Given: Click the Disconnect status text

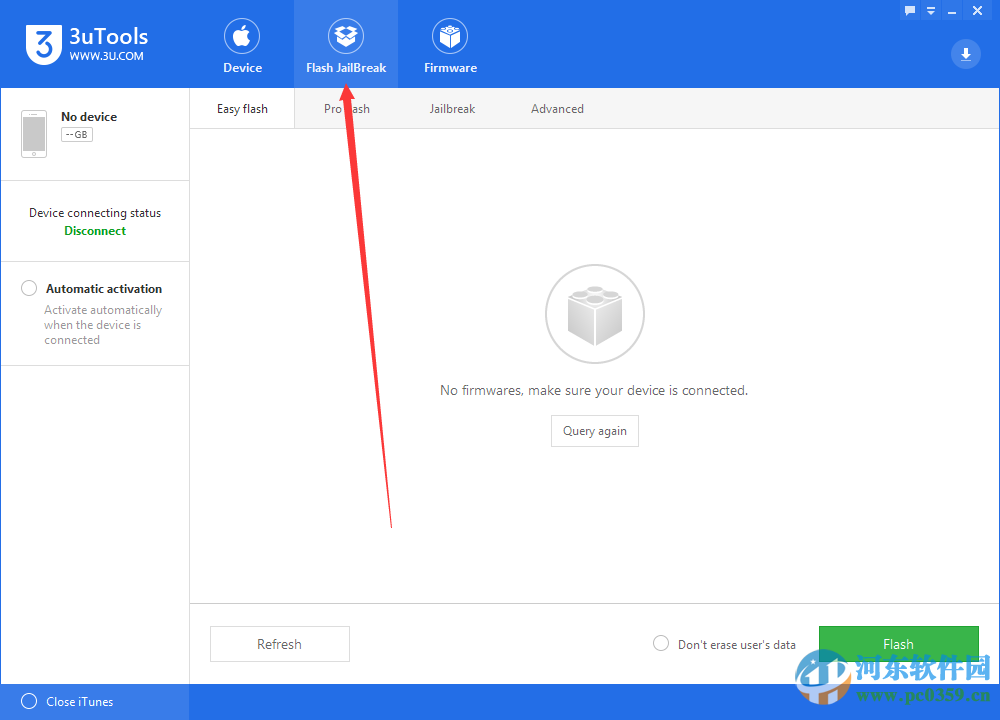Looking at the screenshot, I should tap(94, 230).
